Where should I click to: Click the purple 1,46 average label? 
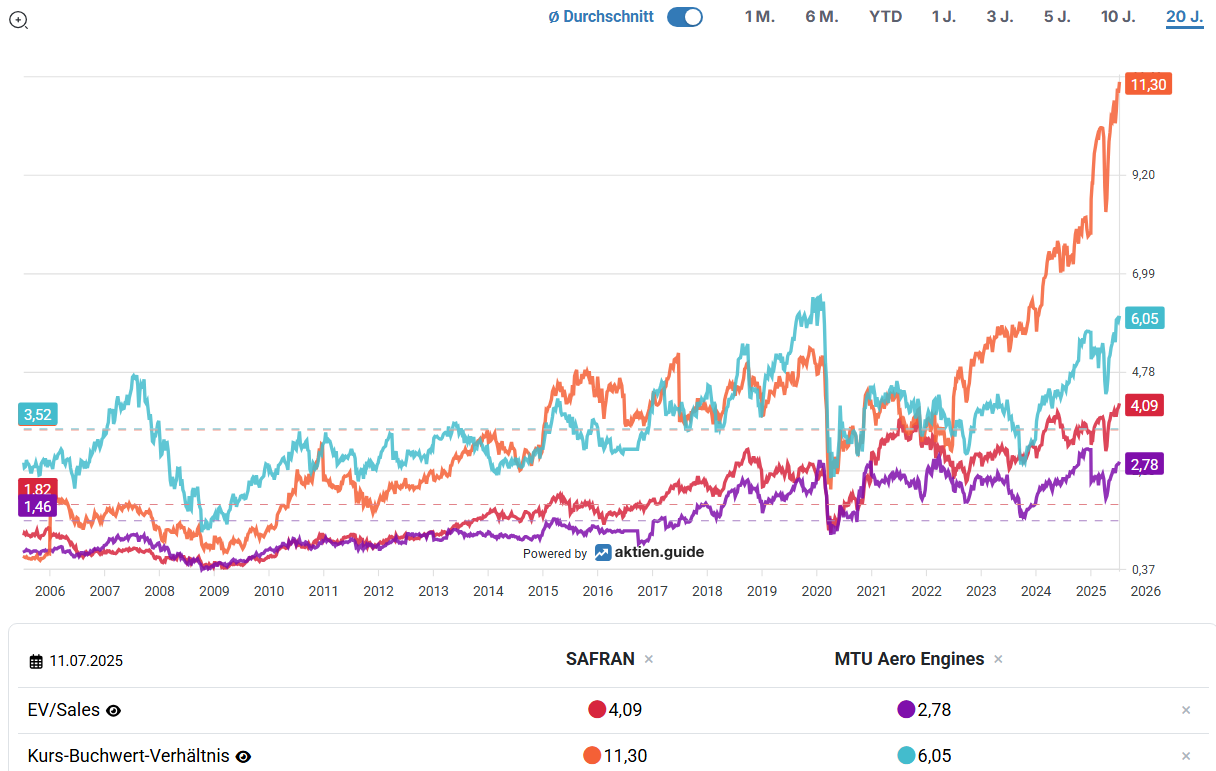pos(38,507)
